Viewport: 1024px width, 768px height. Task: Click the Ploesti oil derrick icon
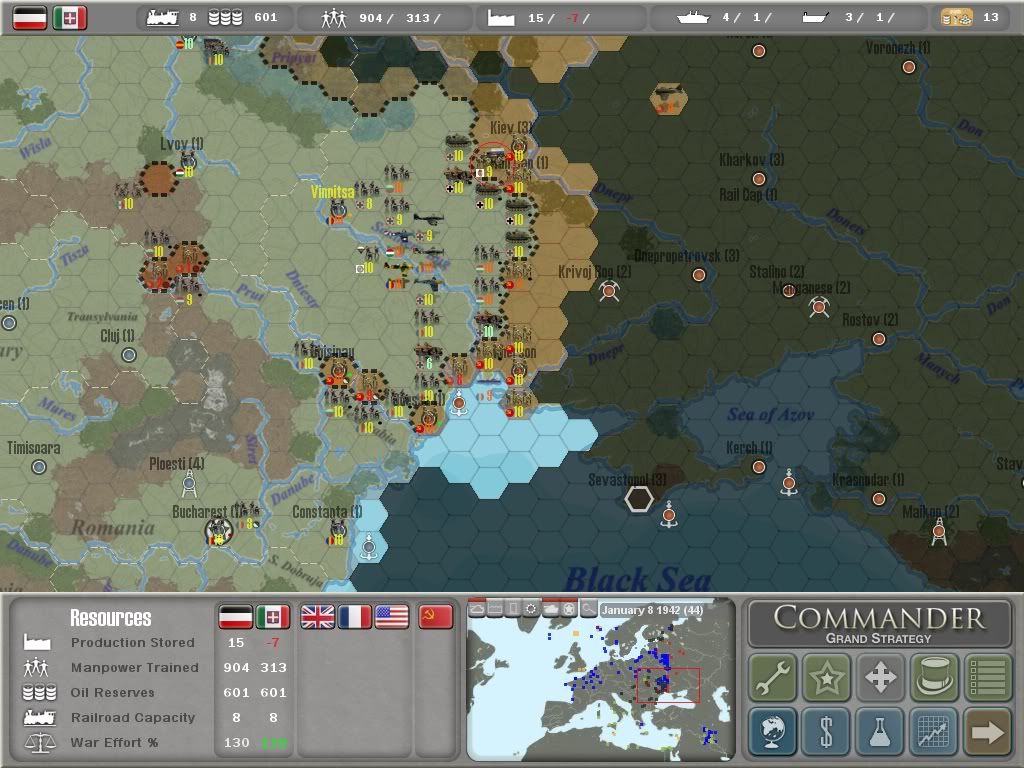point(189,485)
